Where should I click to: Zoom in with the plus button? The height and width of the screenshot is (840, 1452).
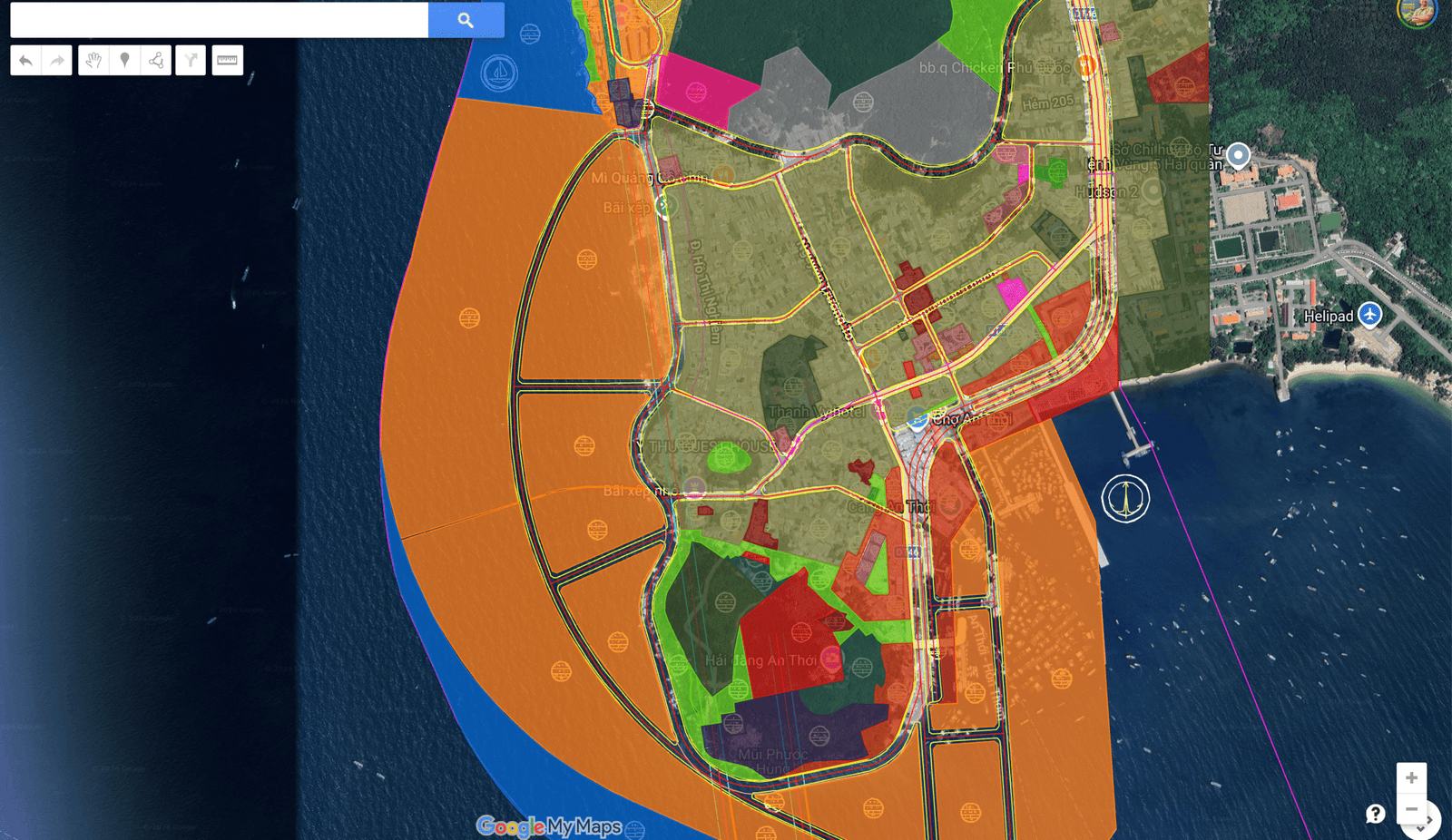click(x=1411, y=777)
